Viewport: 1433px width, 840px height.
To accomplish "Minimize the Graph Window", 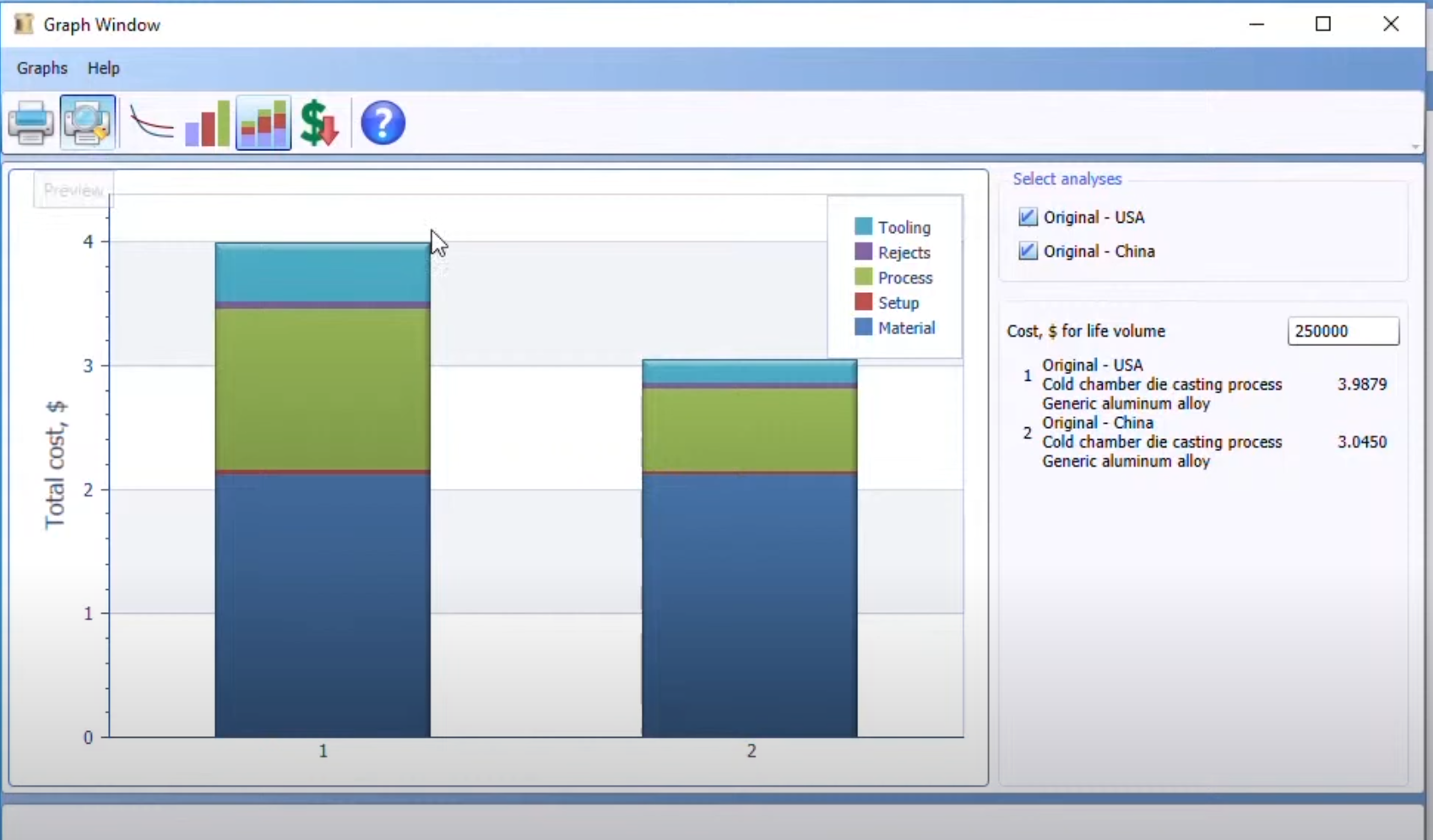I will [1257, 24].
